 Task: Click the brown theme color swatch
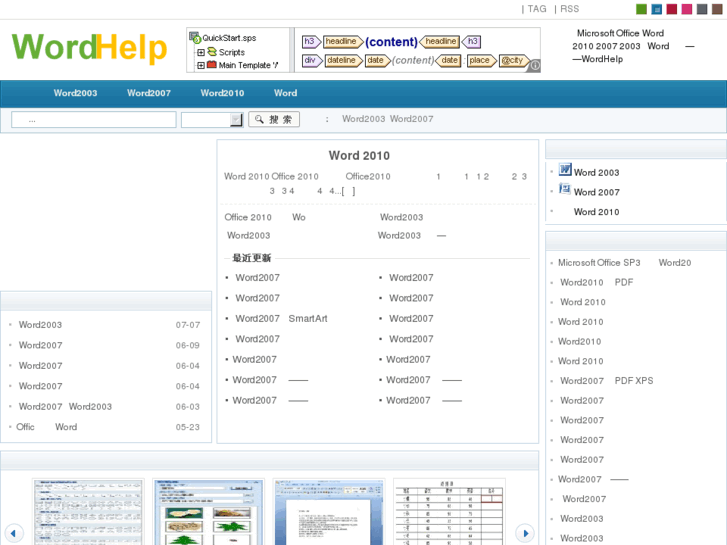click(x=717, y=9)
